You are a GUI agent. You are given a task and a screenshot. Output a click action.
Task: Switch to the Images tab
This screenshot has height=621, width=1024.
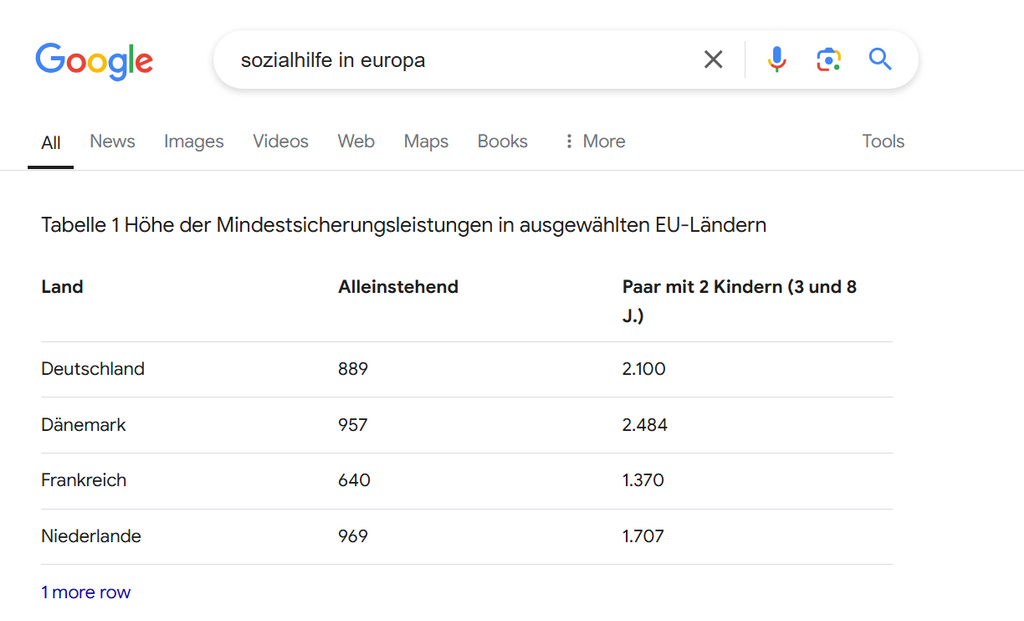click(x=194, y=141)
